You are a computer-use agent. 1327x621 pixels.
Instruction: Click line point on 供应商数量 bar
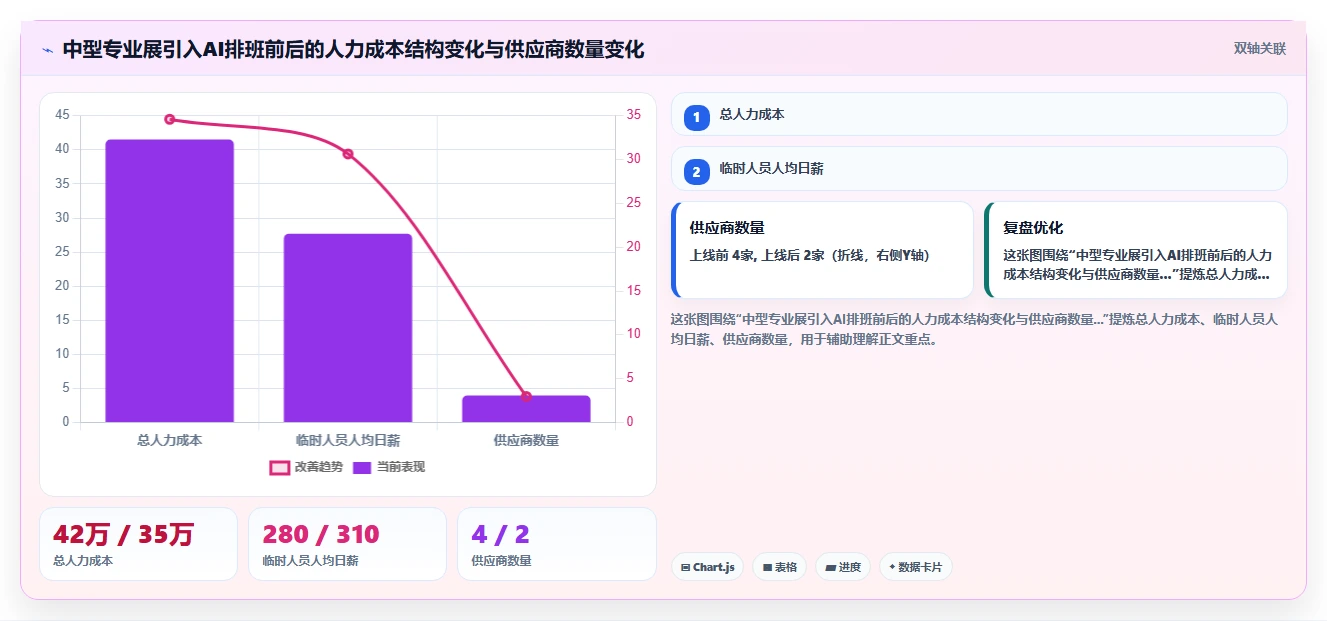pyautogui.click(x=526, y=397)
